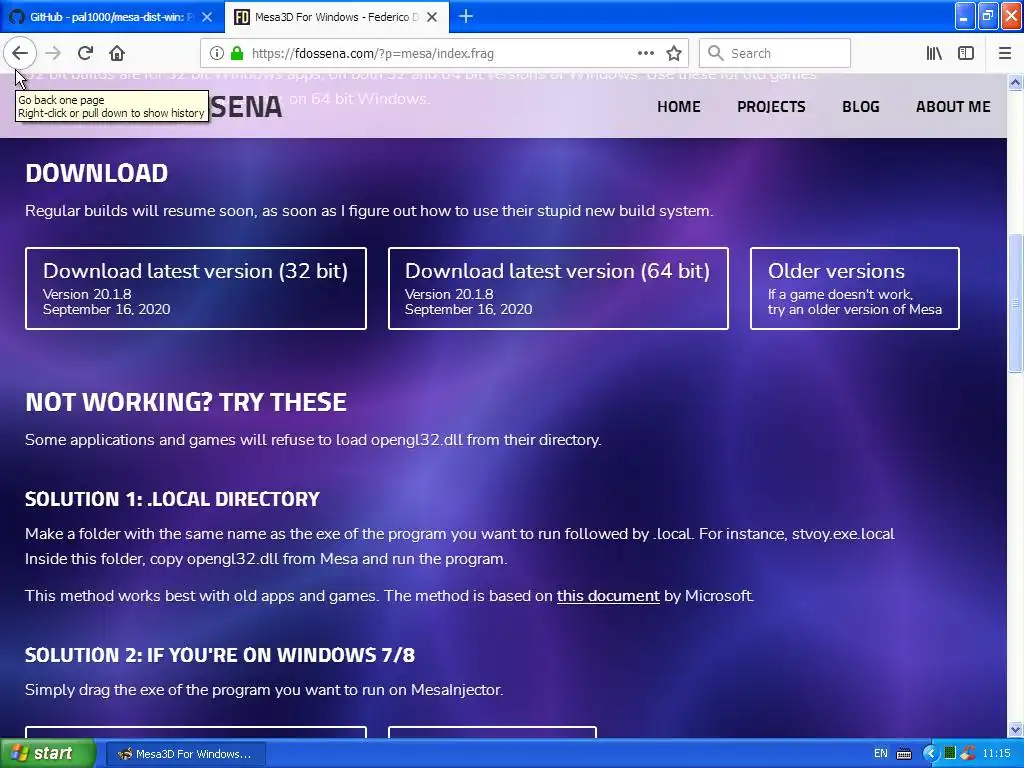Open the Firefox home page

117,53
